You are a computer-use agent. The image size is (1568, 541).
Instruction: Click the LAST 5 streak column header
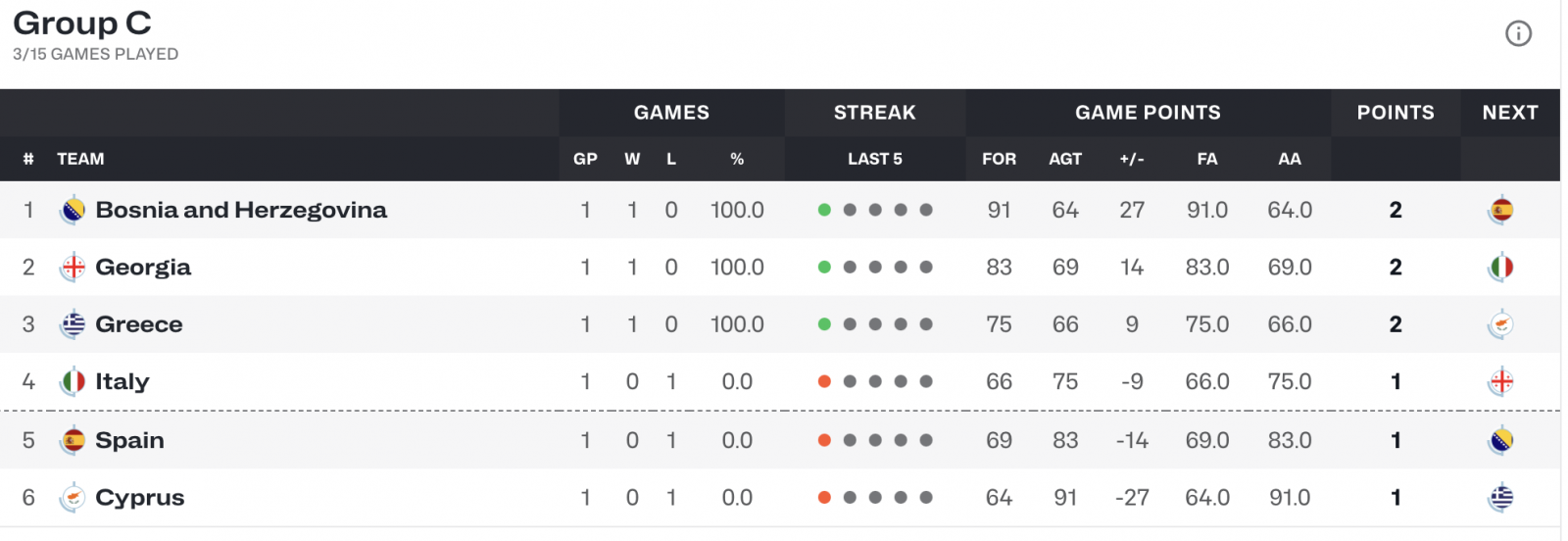pyautogui.click(x=875, y=159)
